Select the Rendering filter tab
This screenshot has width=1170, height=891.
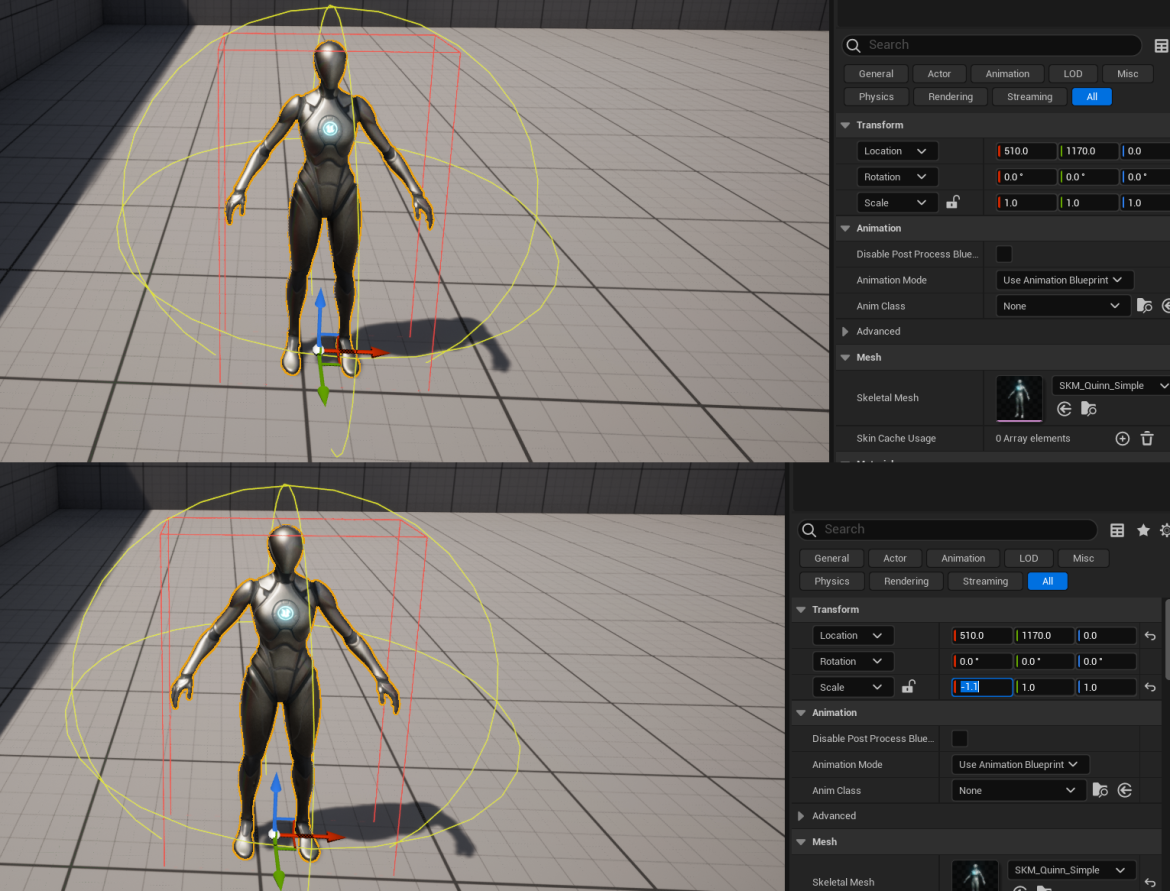949,96
